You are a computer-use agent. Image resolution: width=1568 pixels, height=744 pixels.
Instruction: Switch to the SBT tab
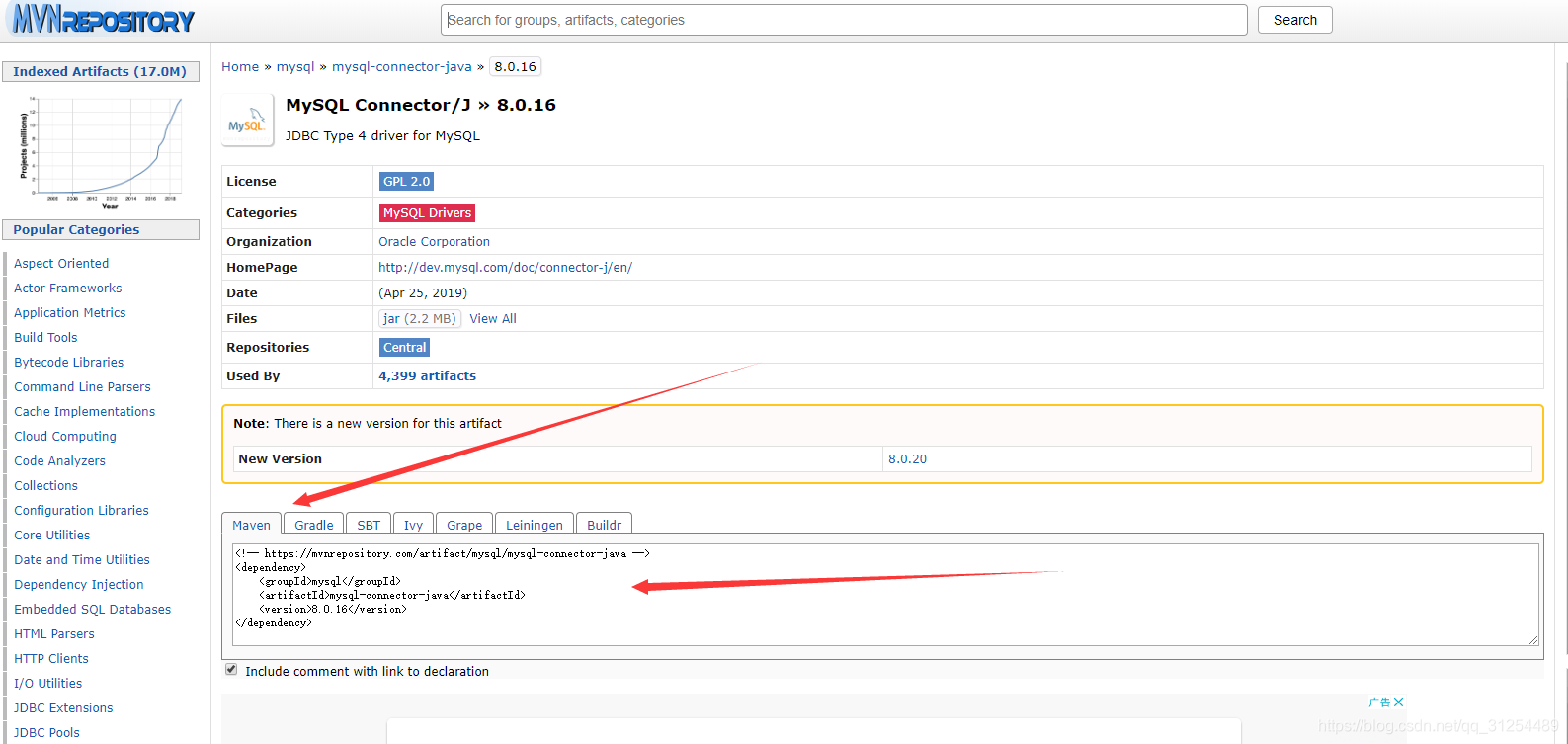pyautogui.click(x=369, y=525)
